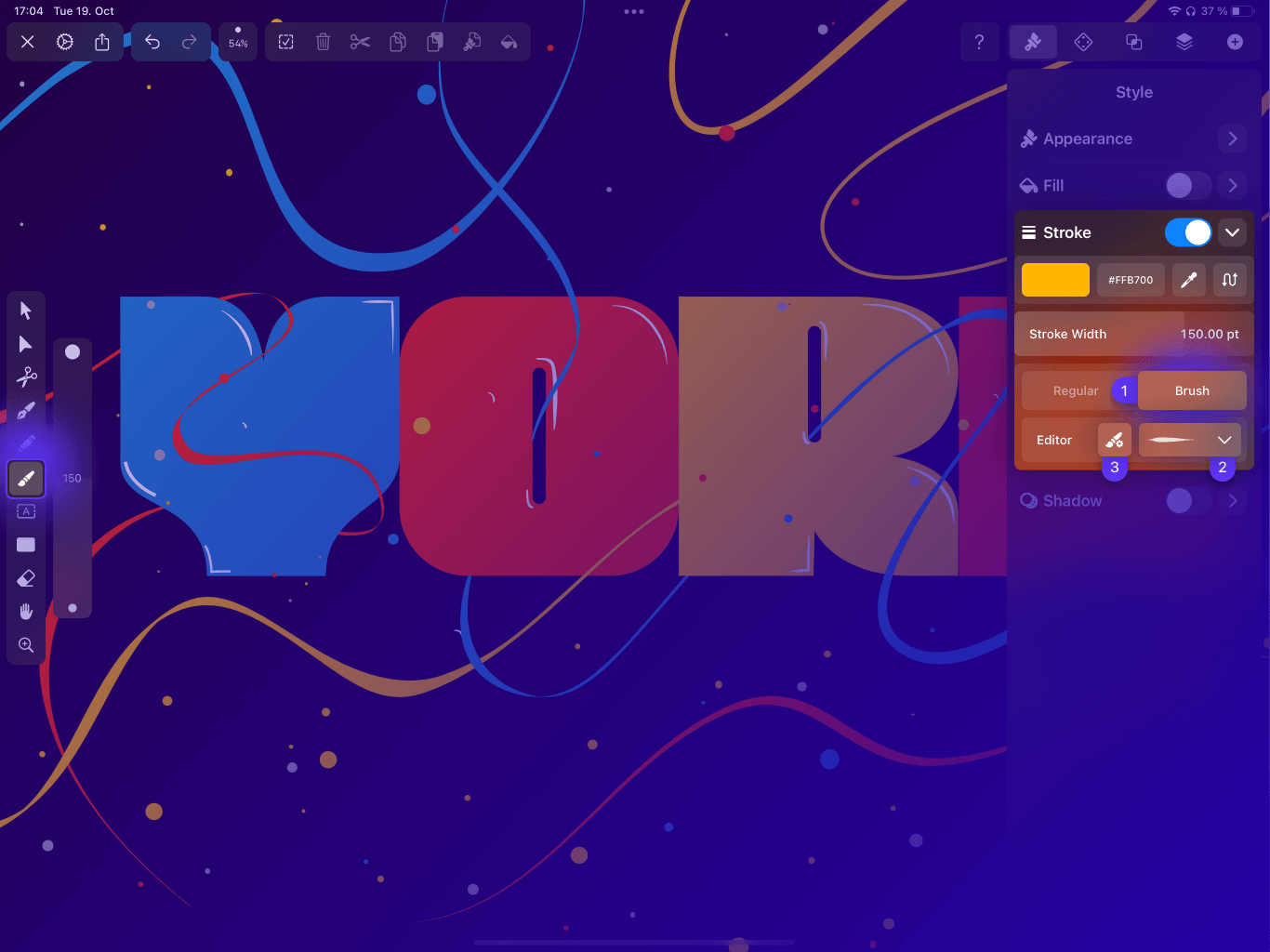Select the Pen tool
The width and height of the screenshot is (1270, 952).
pyautogui.click(x=26, y=409)
